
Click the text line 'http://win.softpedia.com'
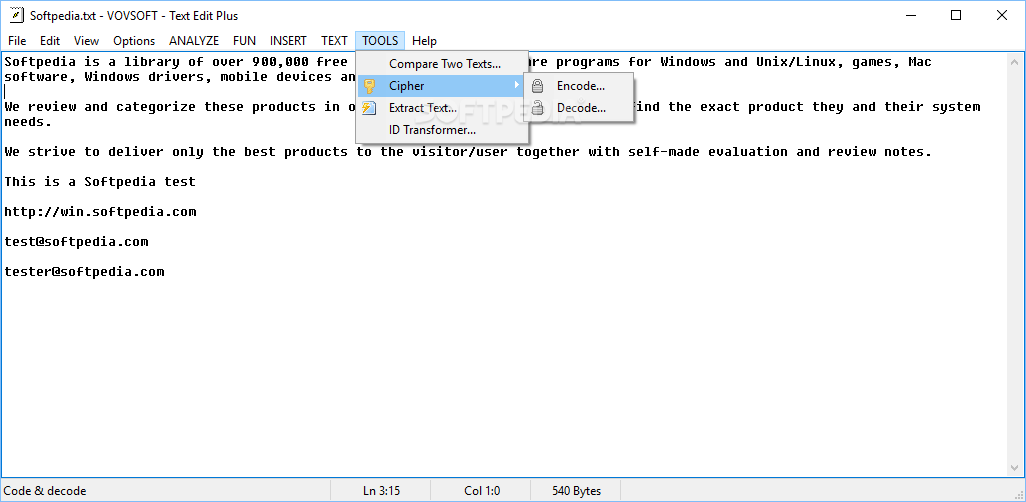(101, 212)
